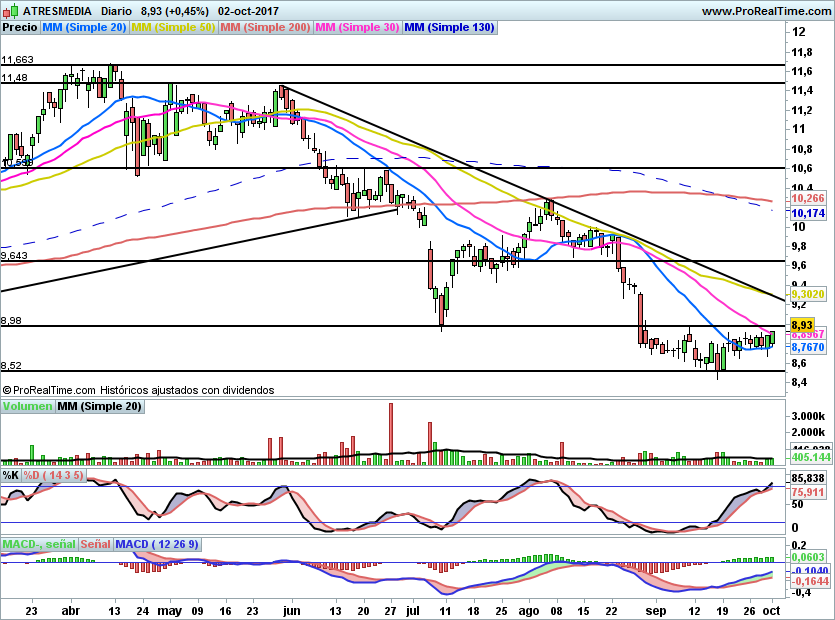Select the %D (14 3 5) label
The width and height of the screenshot is (835, 620).
click(x=53, y=475)
